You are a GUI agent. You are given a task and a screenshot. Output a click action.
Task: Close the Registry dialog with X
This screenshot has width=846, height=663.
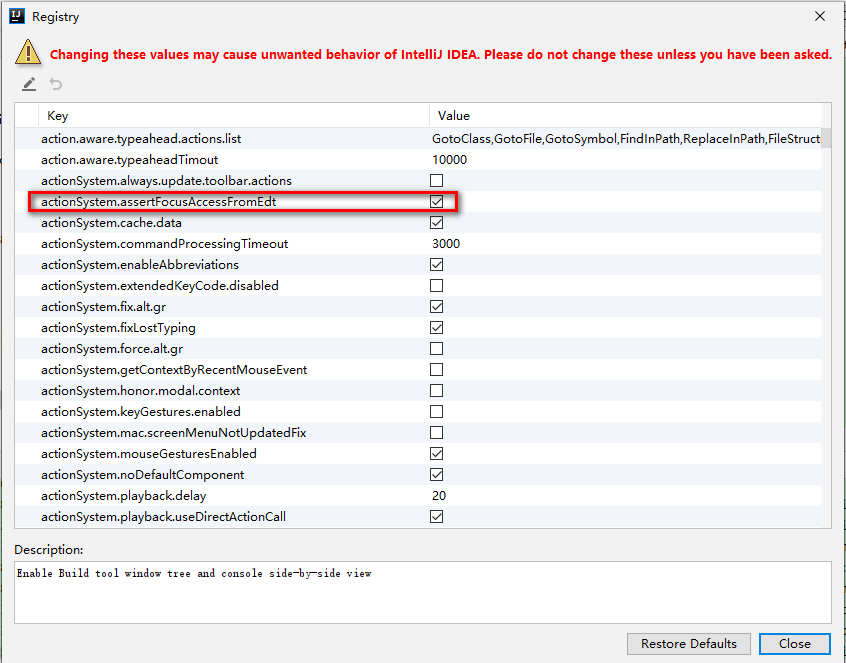tap(820, 16)
